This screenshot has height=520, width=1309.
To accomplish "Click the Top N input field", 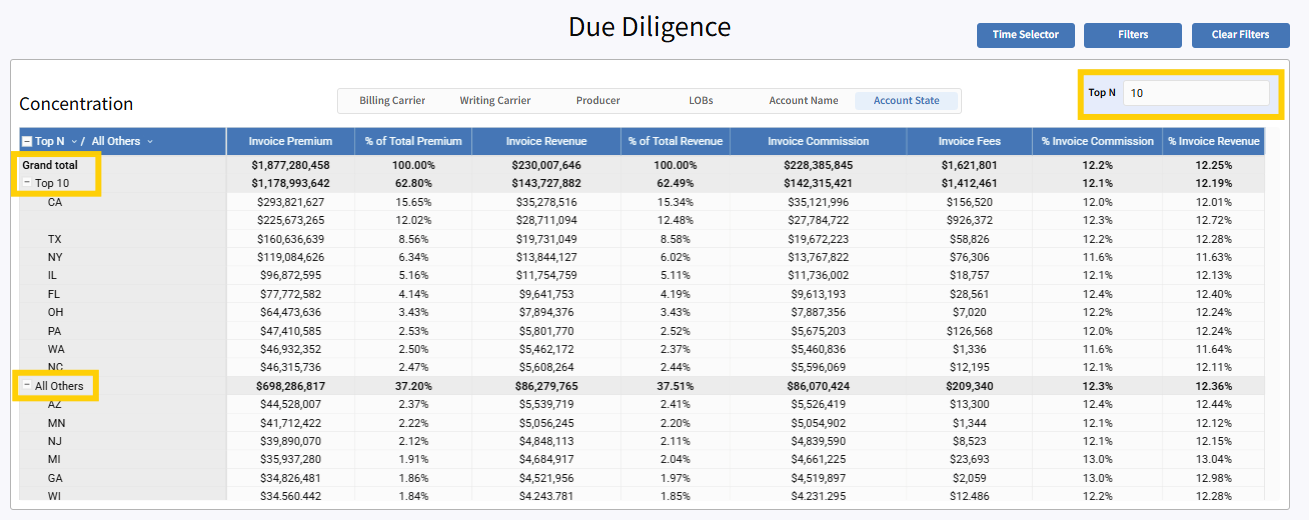I will tap(1195, 93).
